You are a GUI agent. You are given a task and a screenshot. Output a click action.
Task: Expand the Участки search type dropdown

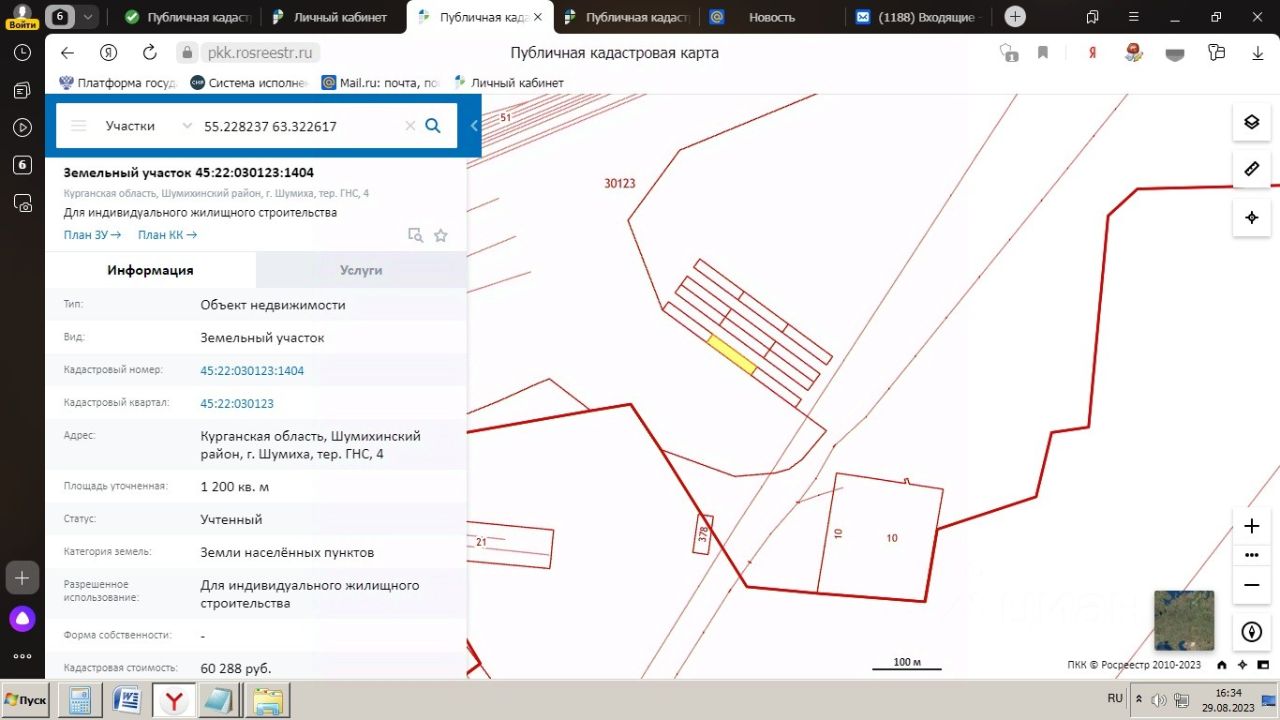tap(148, 126)
